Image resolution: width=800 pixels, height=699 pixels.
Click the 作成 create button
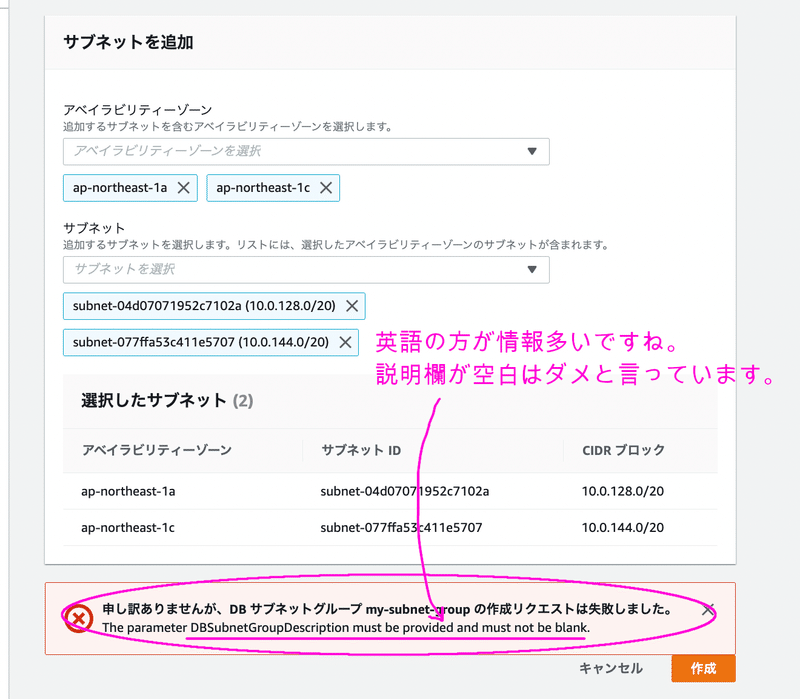point(703,668)
